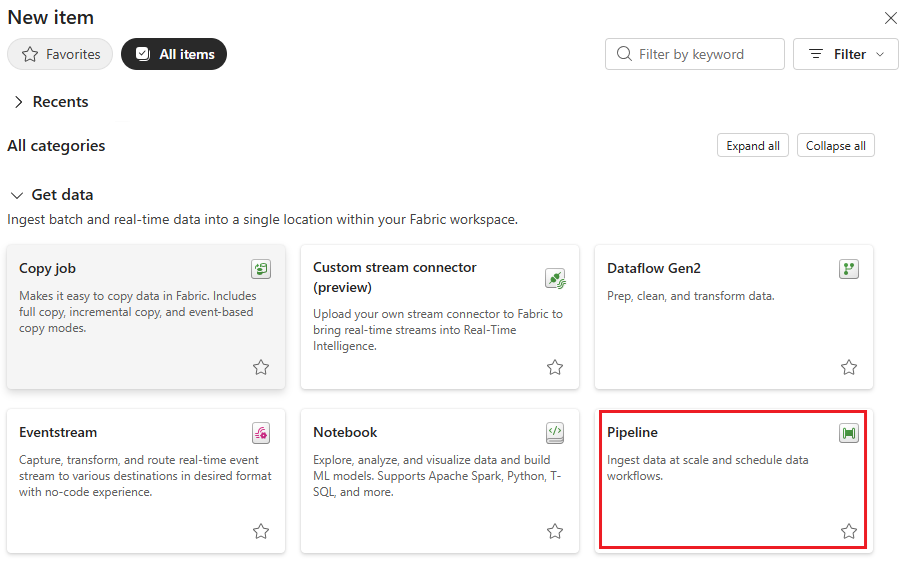Image resolution: width=905 pixels, height=563 pixels.
Task: Click the magnifier icon in keyword filter
Action: [624, 54]
